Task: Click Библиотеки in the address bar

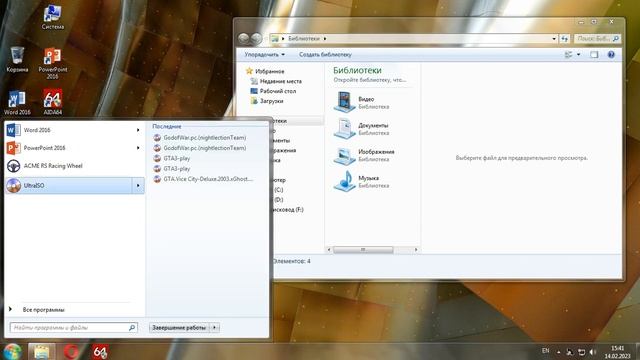Action: click(x=304, y=38)
